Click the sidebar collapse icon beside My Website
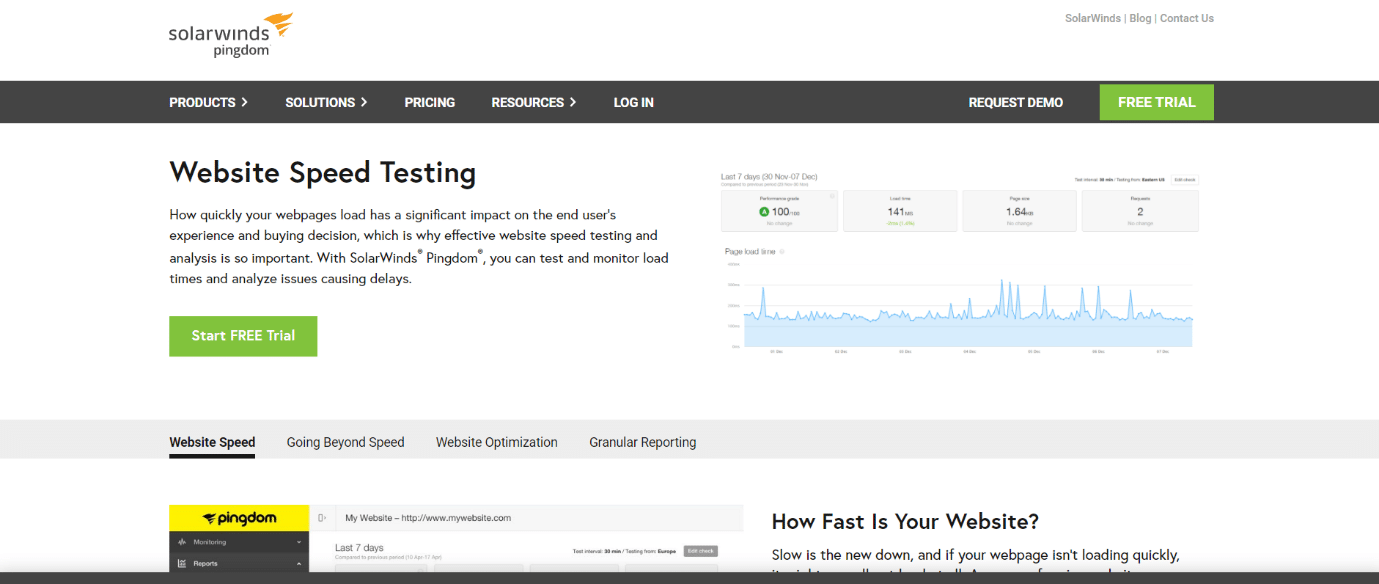1379x584 pixels. [322, 518]
